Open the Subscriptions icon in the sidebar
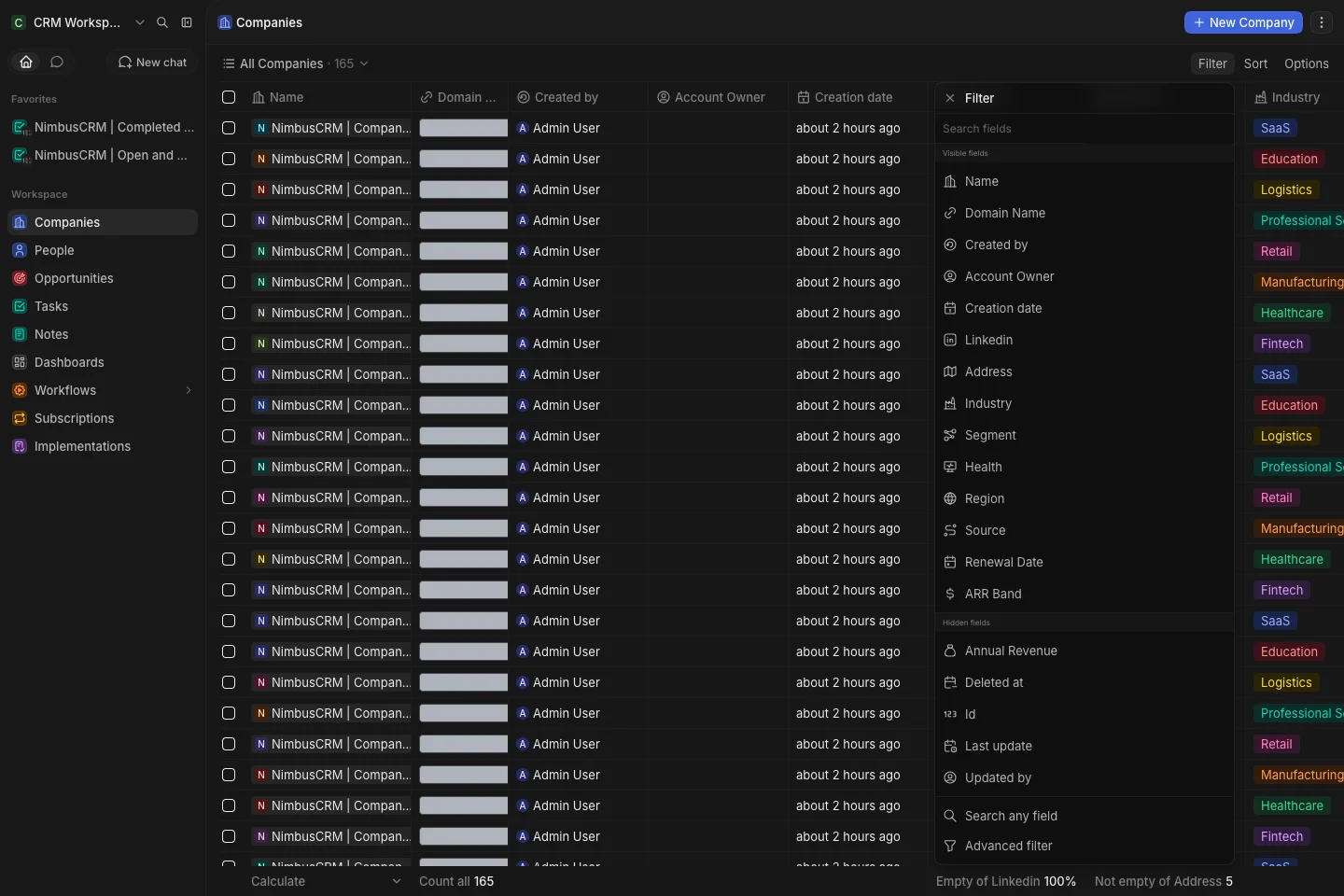The width and height of the screenshot is (1344, 896). coord(20,418)
